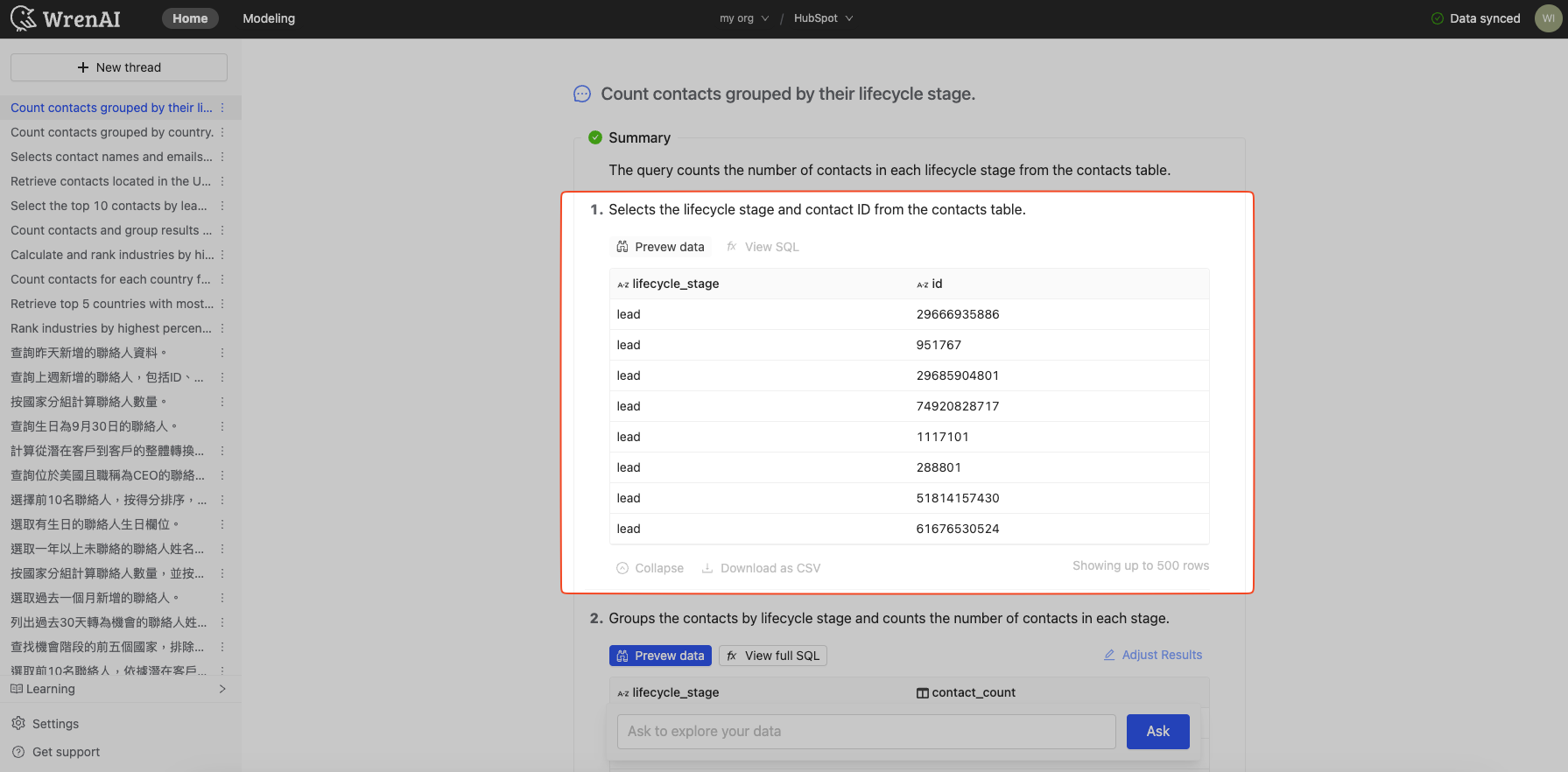Viewport: 1568px width, 772px height.
Task: Open the HubSpot project dropdown
Action: pos(823,18)
